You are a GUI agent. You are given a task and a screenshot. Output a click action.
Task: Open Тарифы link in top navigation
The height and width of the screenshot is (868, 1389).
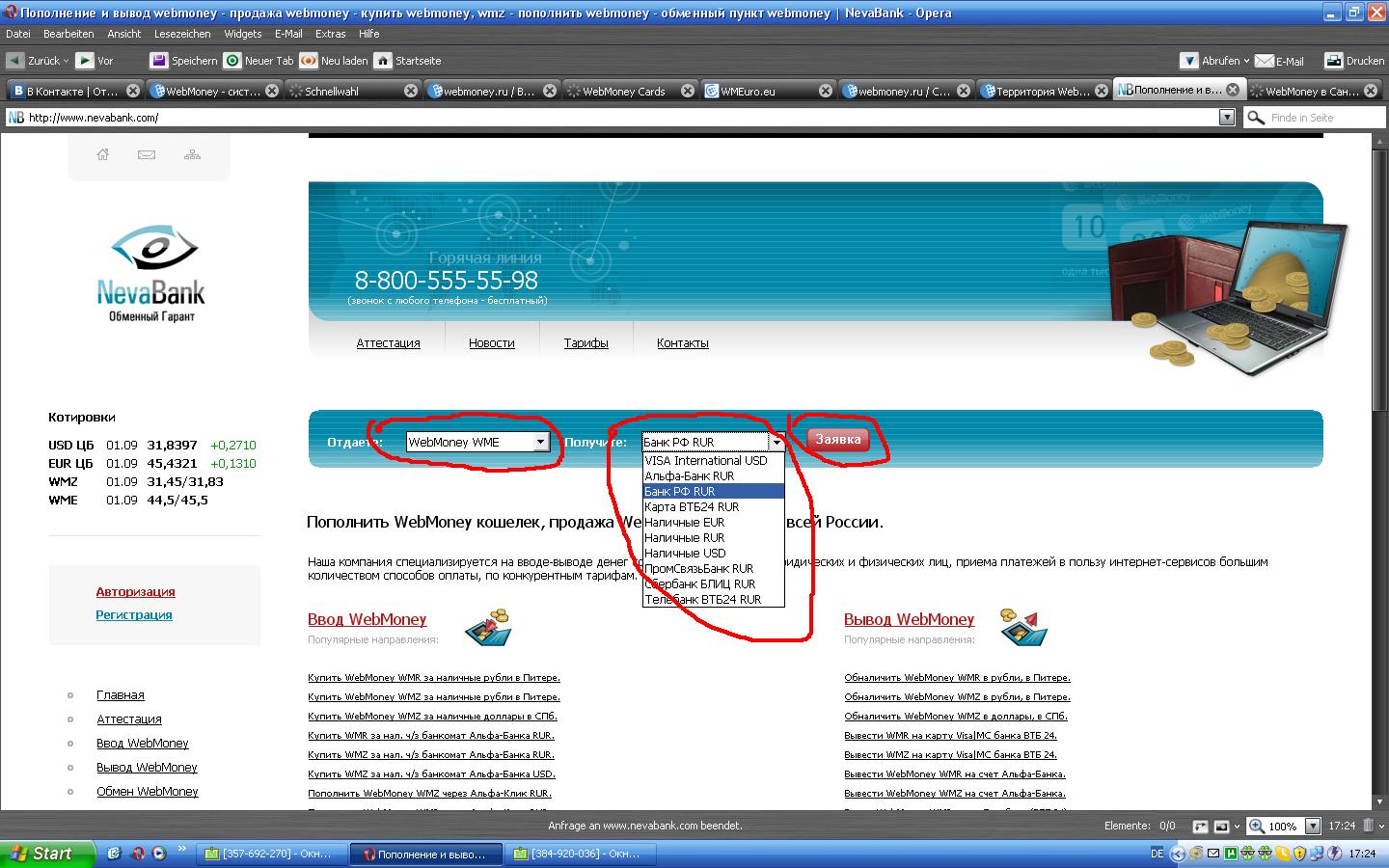pyautogui.click(x=586, y=343)
